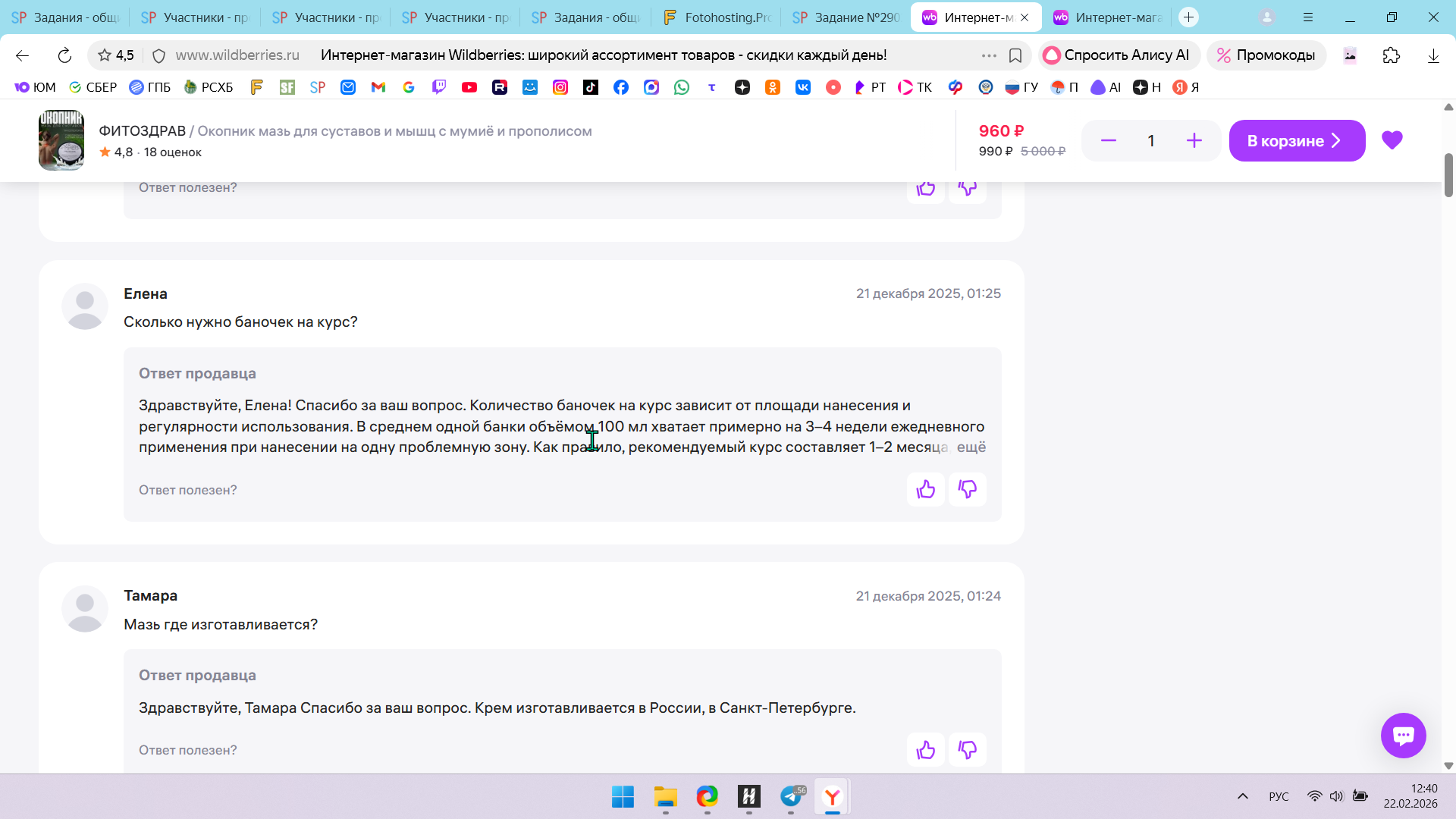Switch to Задание №290 tab
This screenshot has width=1456, height=819.
(846, 17)
